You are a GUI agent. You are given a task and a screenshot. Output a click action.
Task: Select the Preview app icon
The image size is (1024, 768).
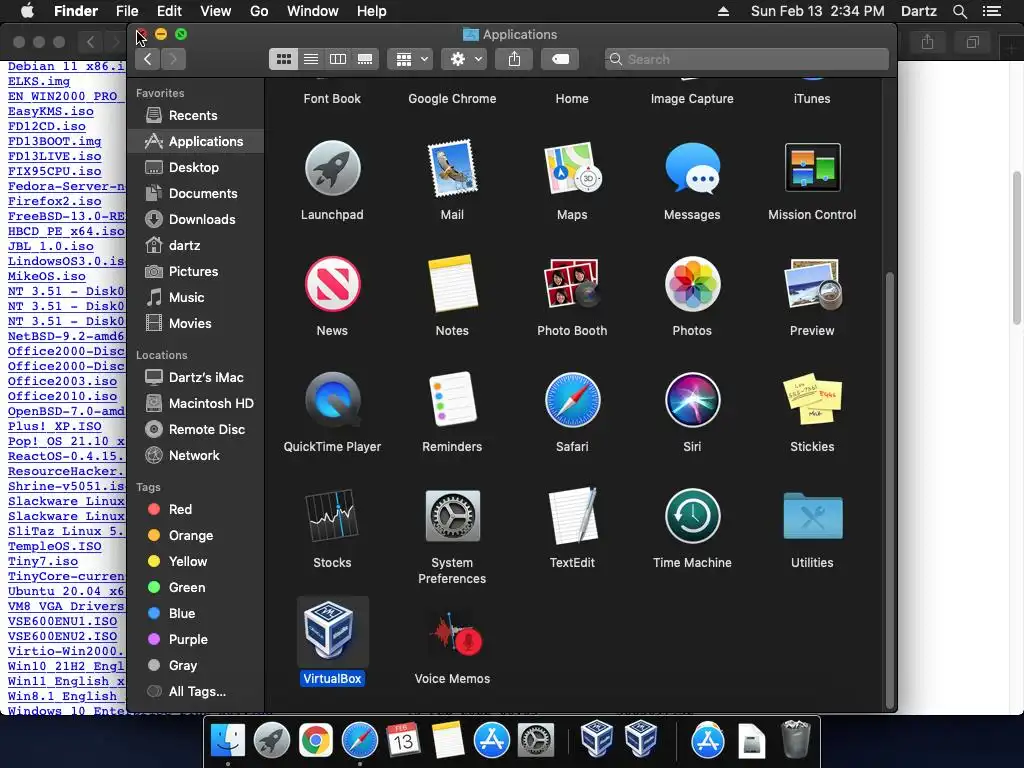tap(812, 284)
